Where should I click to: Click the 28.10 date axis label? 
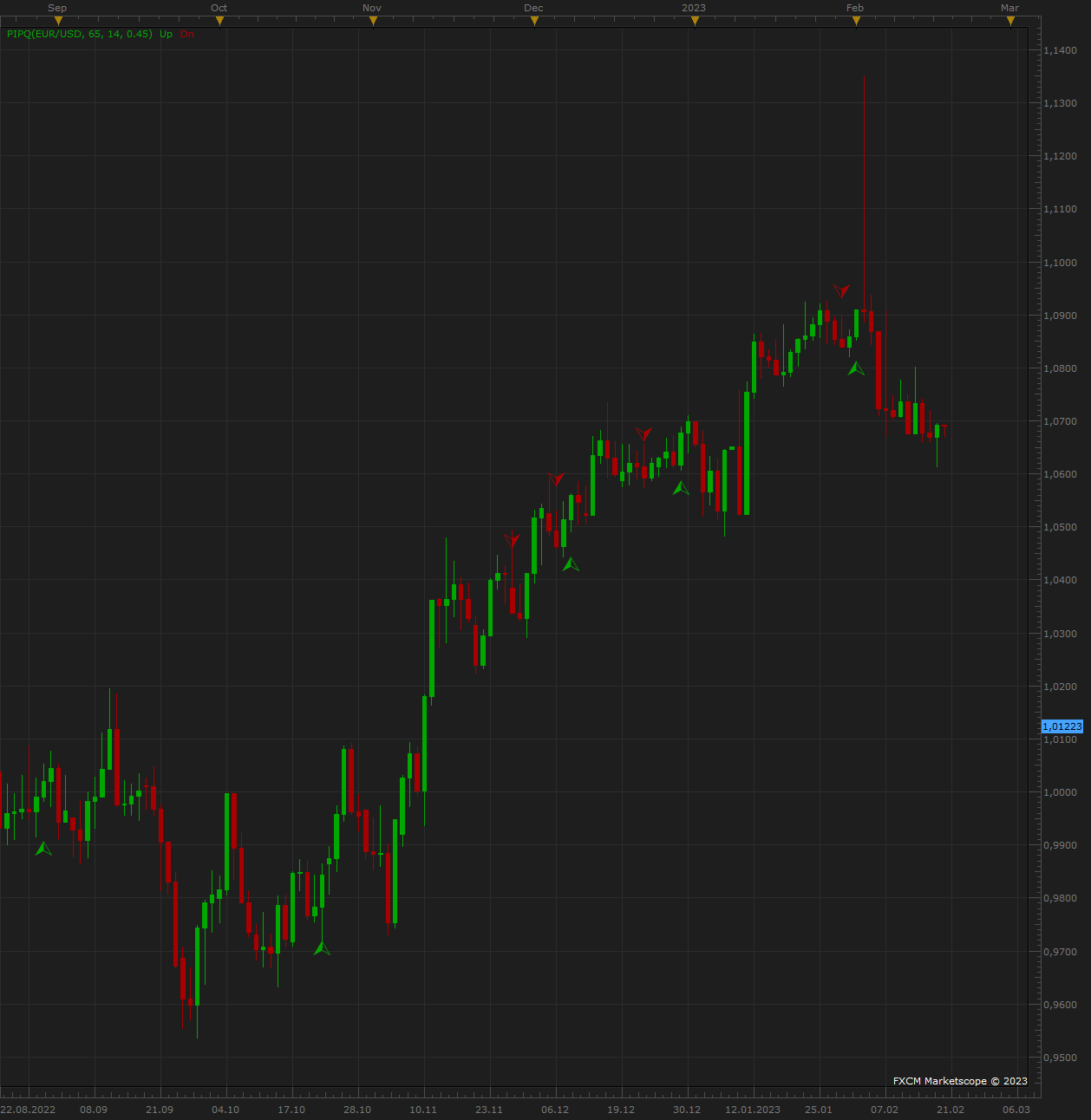[x=357, y=1110]
